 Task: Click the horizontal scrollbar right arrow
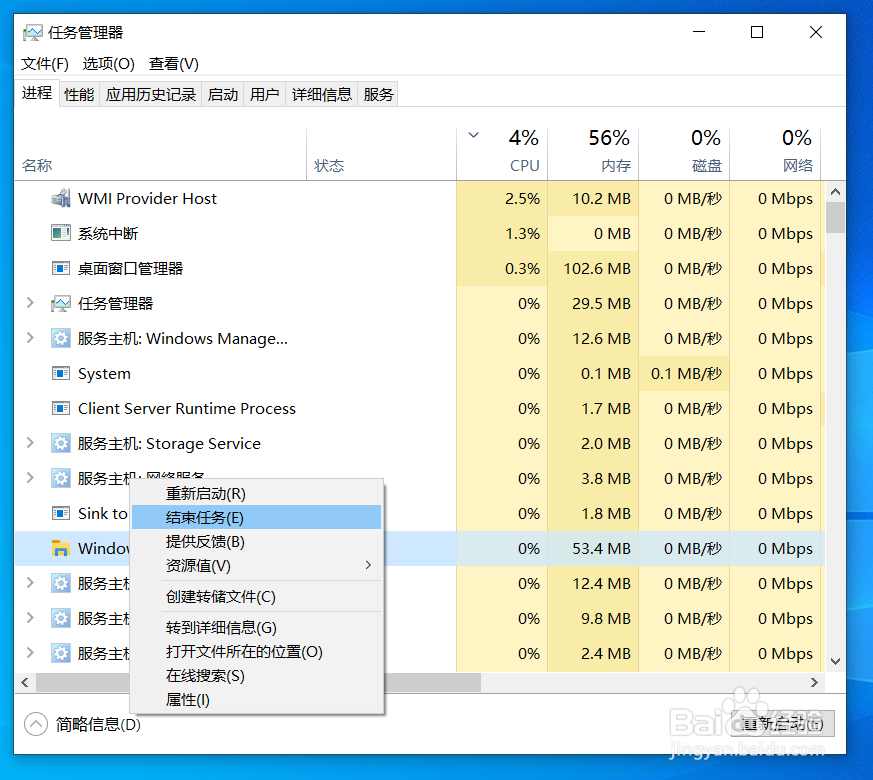tap(814, 682)
